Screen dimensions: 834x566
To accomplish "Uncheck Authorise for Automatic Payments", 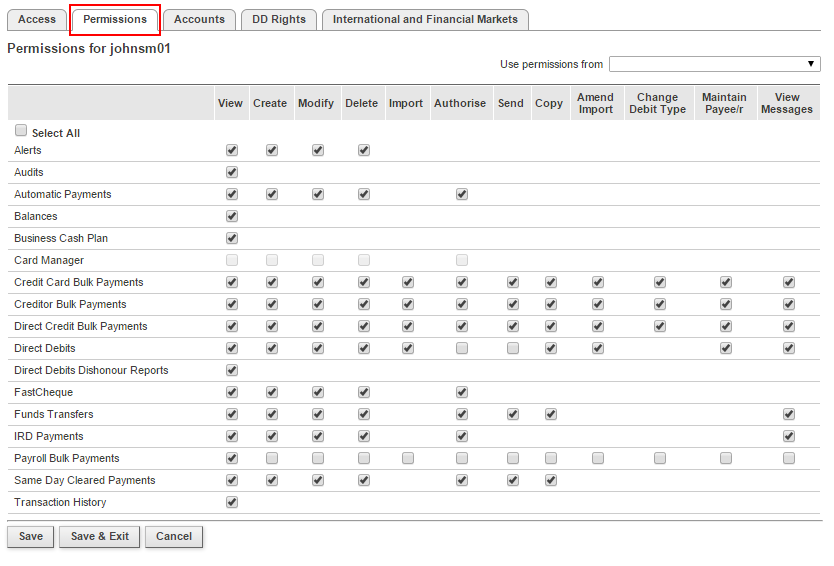I will pyautogui.click(x=462, y=194).
